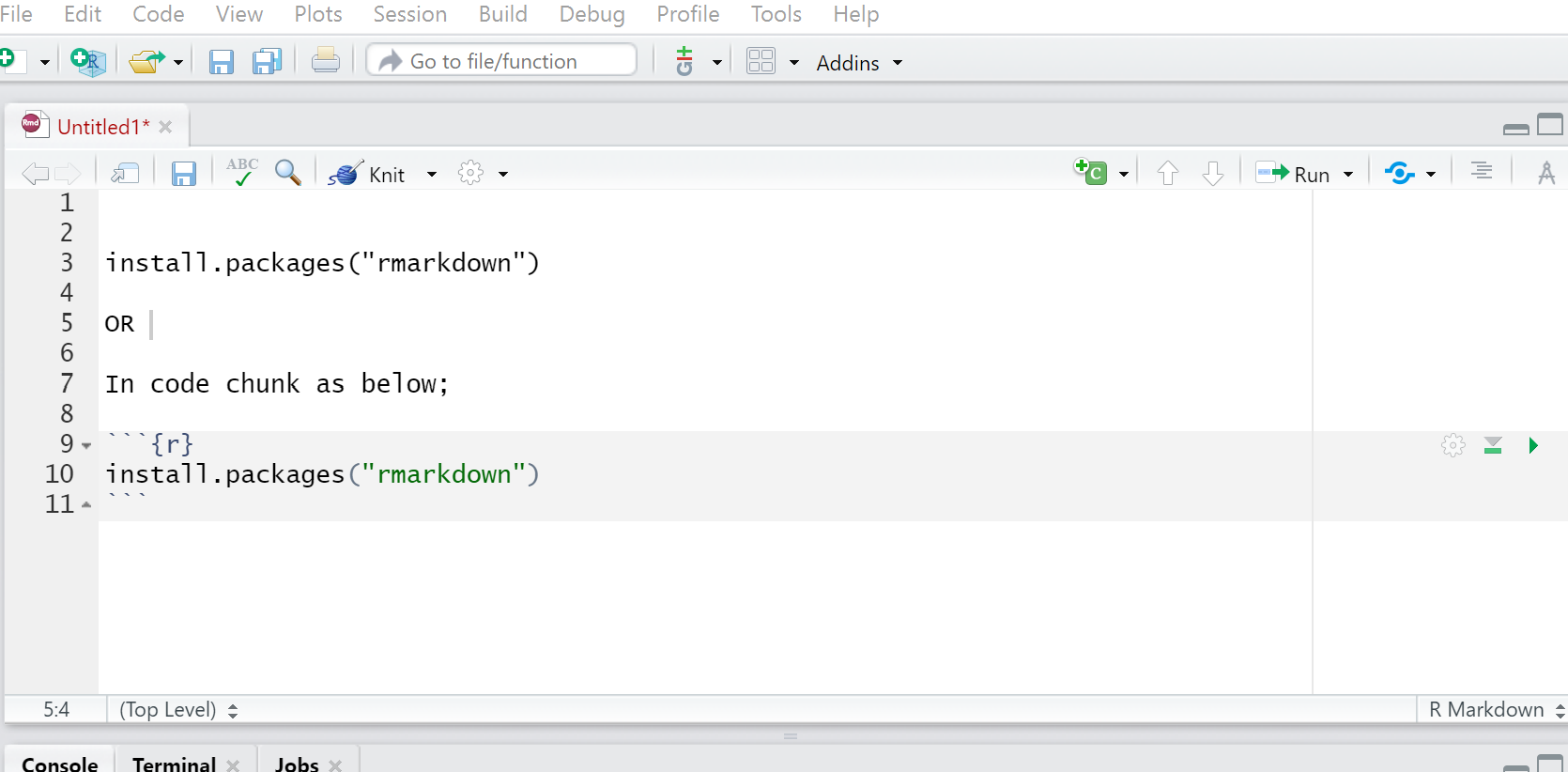
Task: Insert a new code chunk
Action: 1091,172
